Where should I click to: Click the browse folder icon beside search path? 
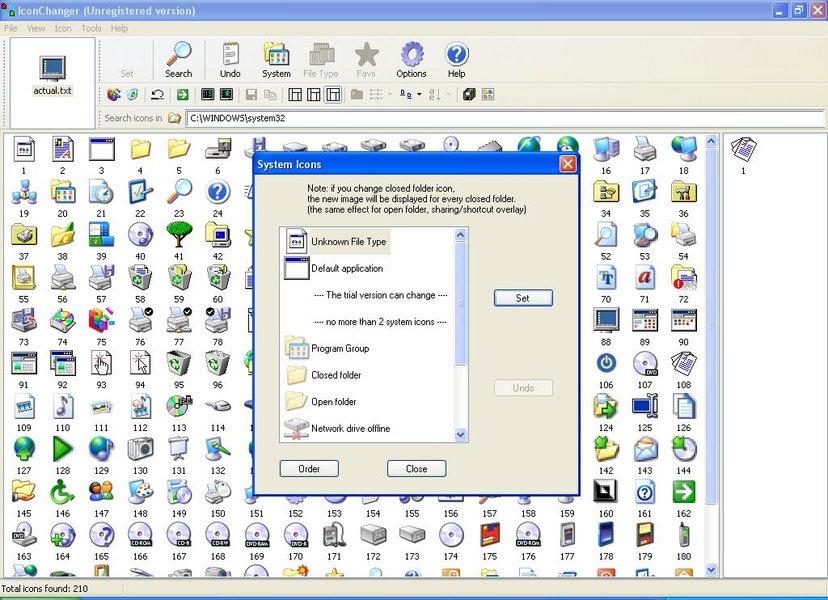175,118
